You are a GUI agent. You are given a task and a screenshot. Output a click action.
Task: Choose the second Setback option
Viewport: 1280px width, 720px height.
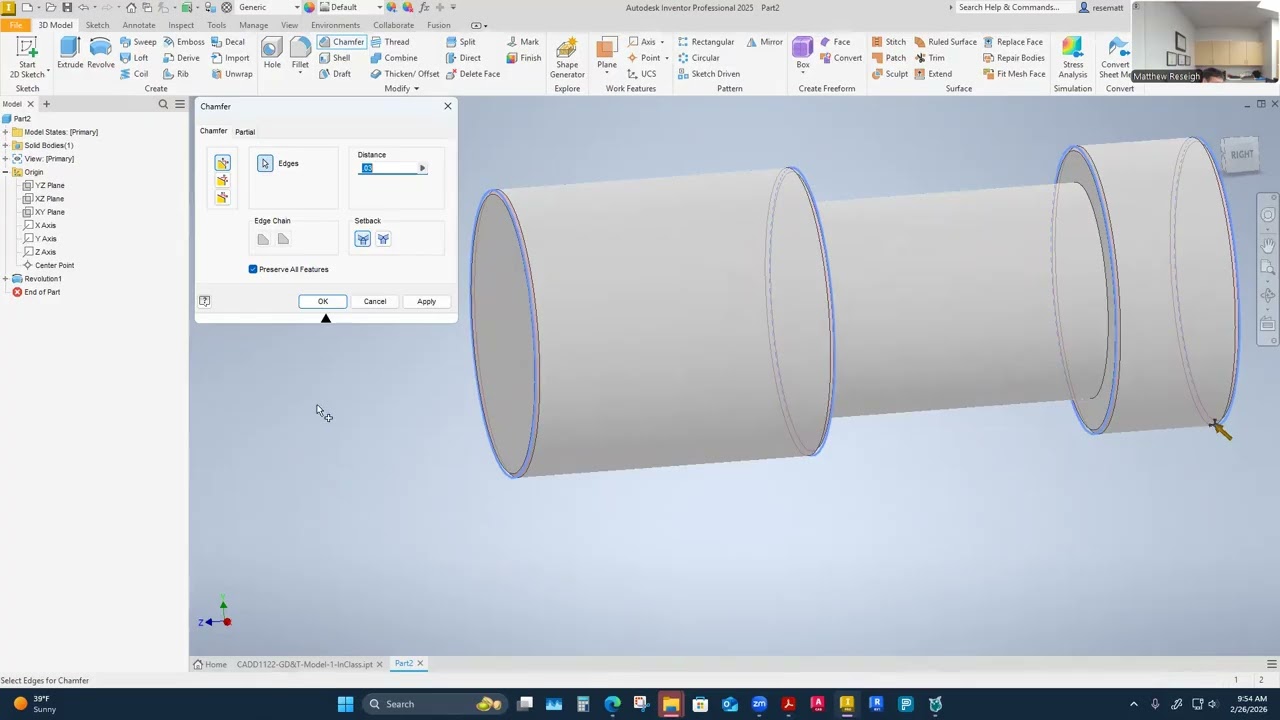(x=383, y=239)
